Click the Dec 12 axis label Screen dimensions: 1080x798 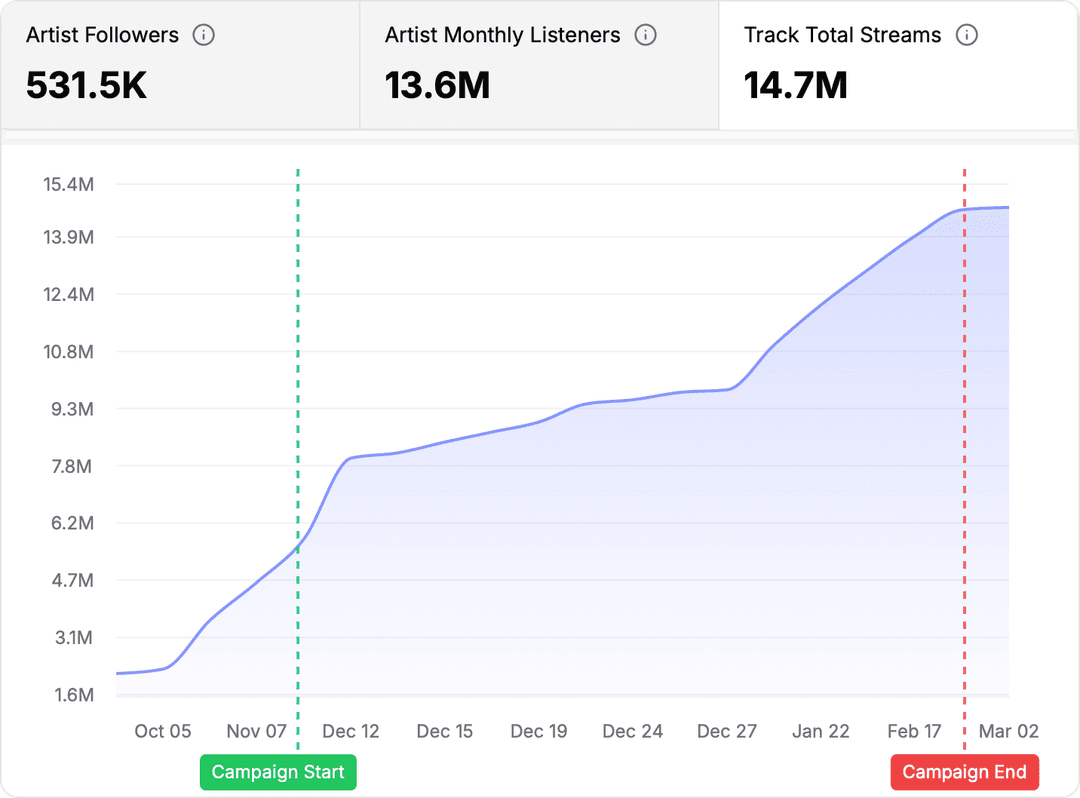point(351,731)
